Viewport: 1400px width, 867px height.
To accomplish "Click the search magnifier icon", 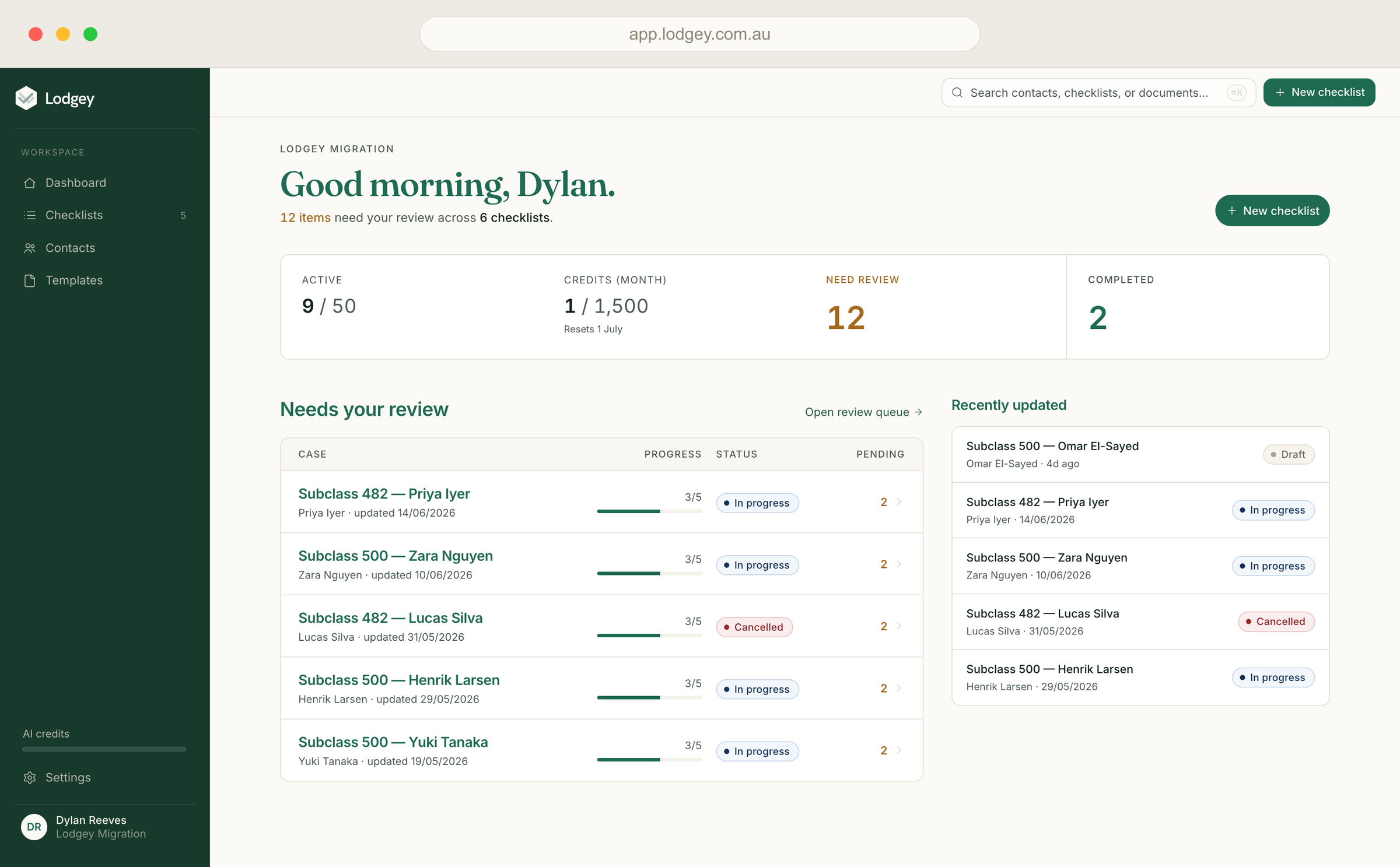I will 957,93.
